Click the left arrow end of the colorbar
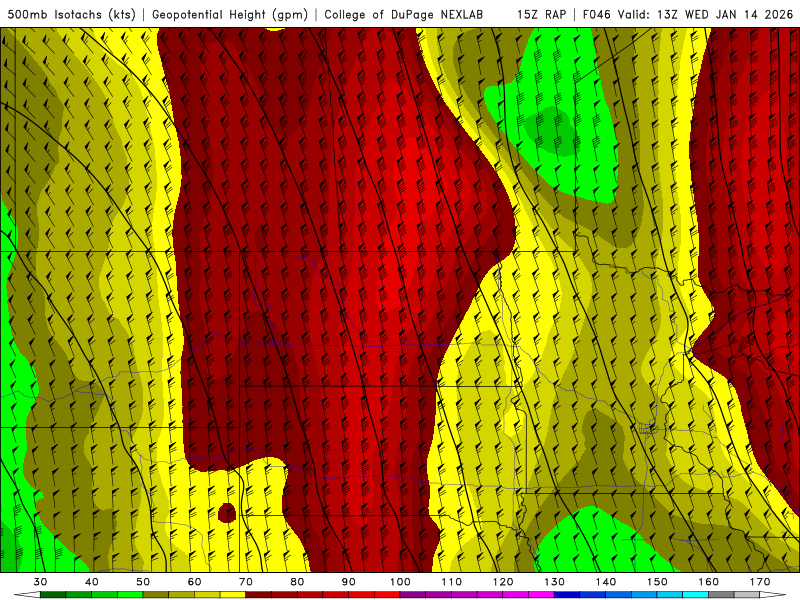The image size is (800, 600). (x=27, y=595)
